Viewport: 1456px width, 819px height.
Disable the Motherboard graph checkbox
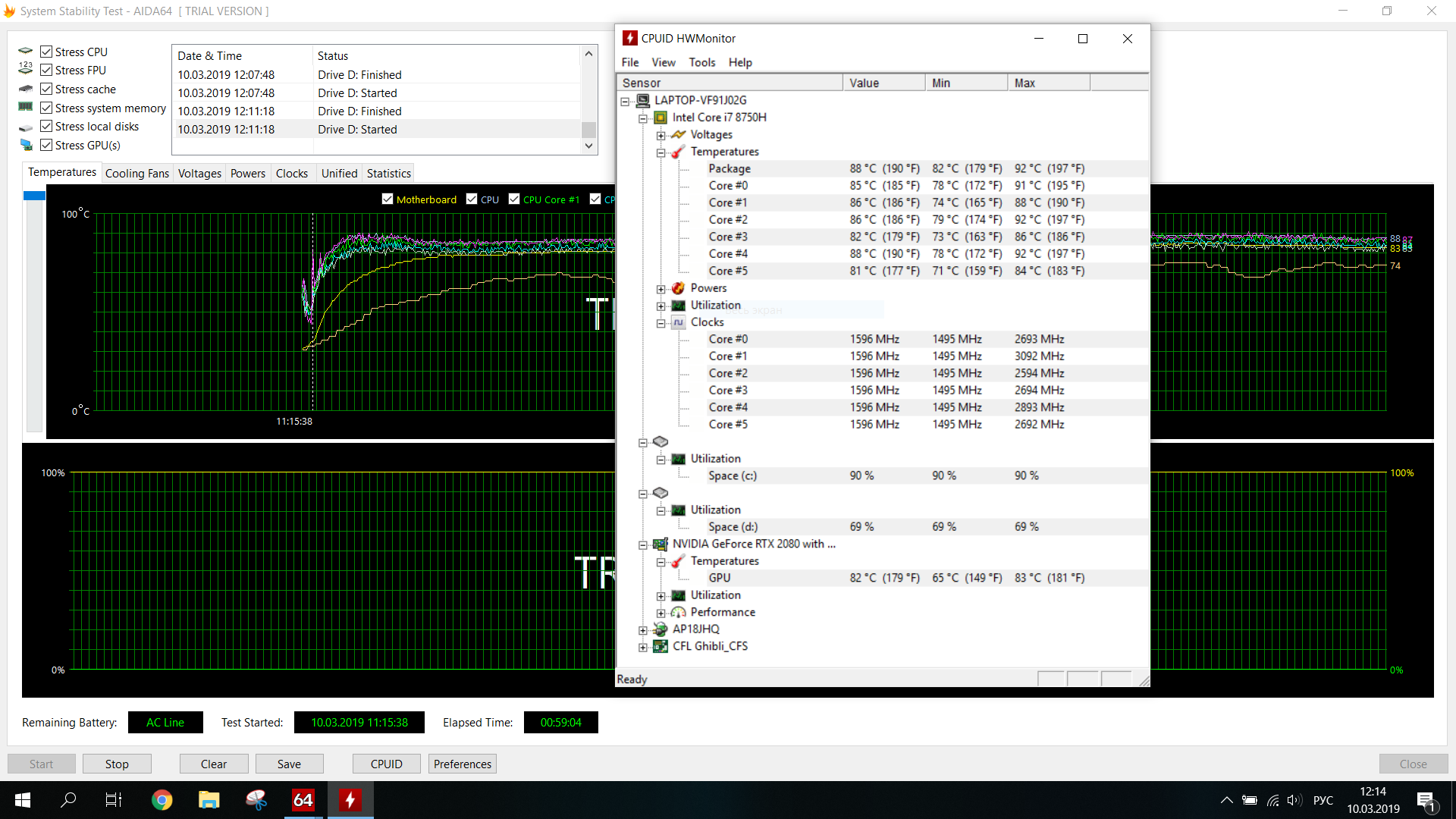click(388, 199)
